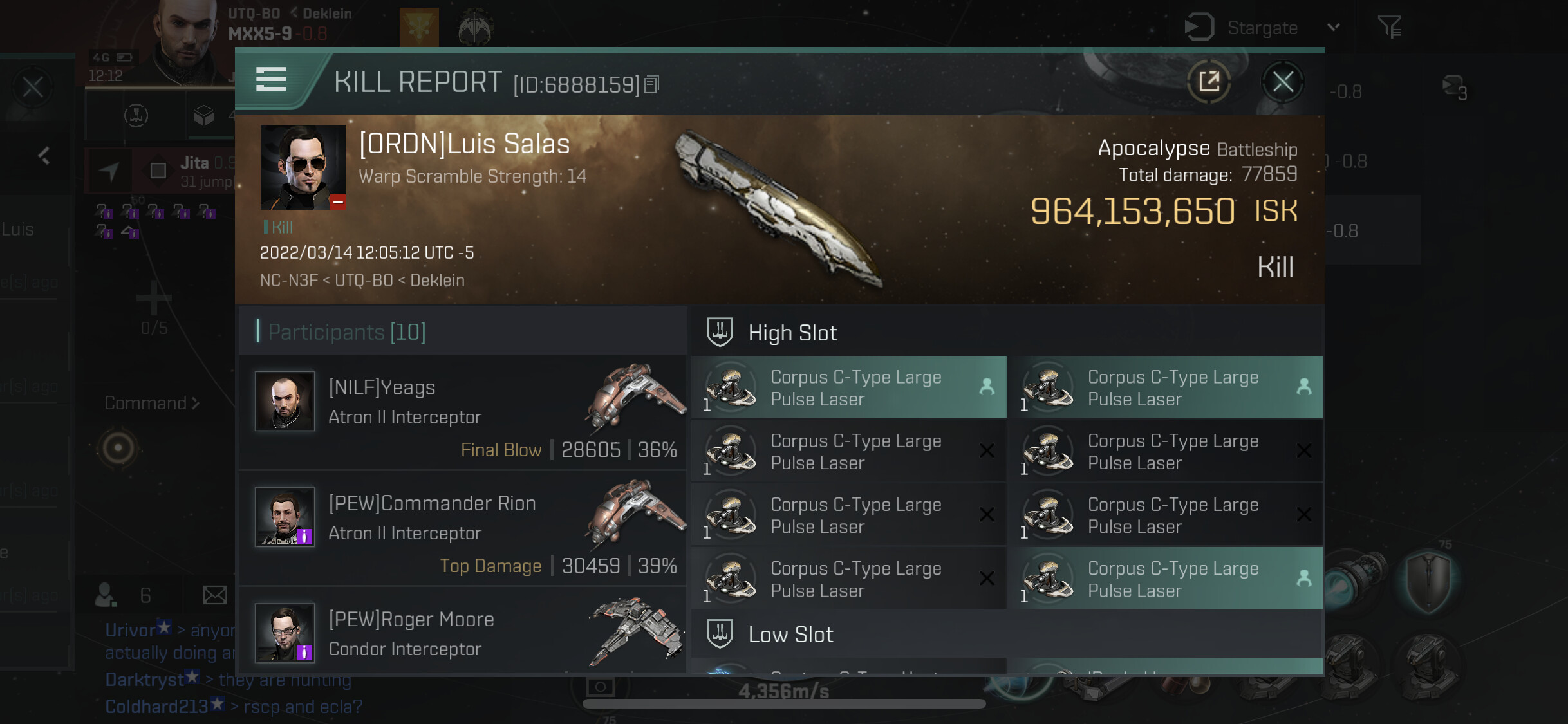This screenshot has height=724, width=1568.
Task: Collapse the left side panel arrow
Action: tap(44, 156)
